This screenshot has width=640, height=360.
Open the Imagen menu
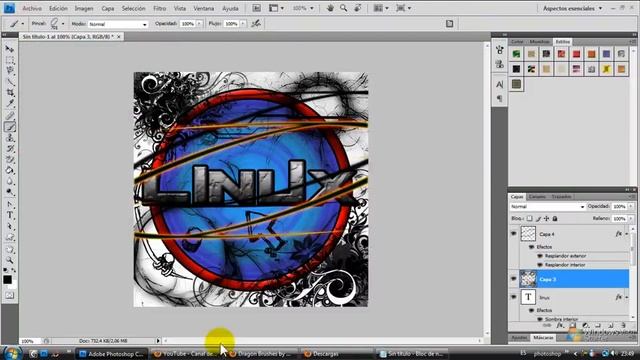[x=84, y=8]
